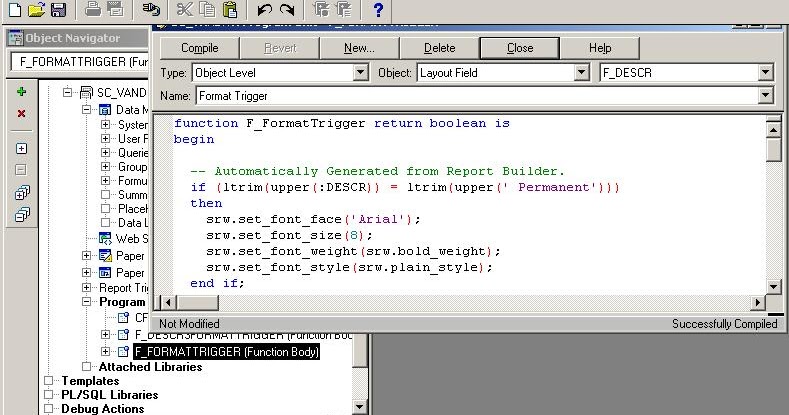The width and height of the screenshot is (789, 415).
Task: Click the red X Delete icon in navigator
Action: pos(21,114)
